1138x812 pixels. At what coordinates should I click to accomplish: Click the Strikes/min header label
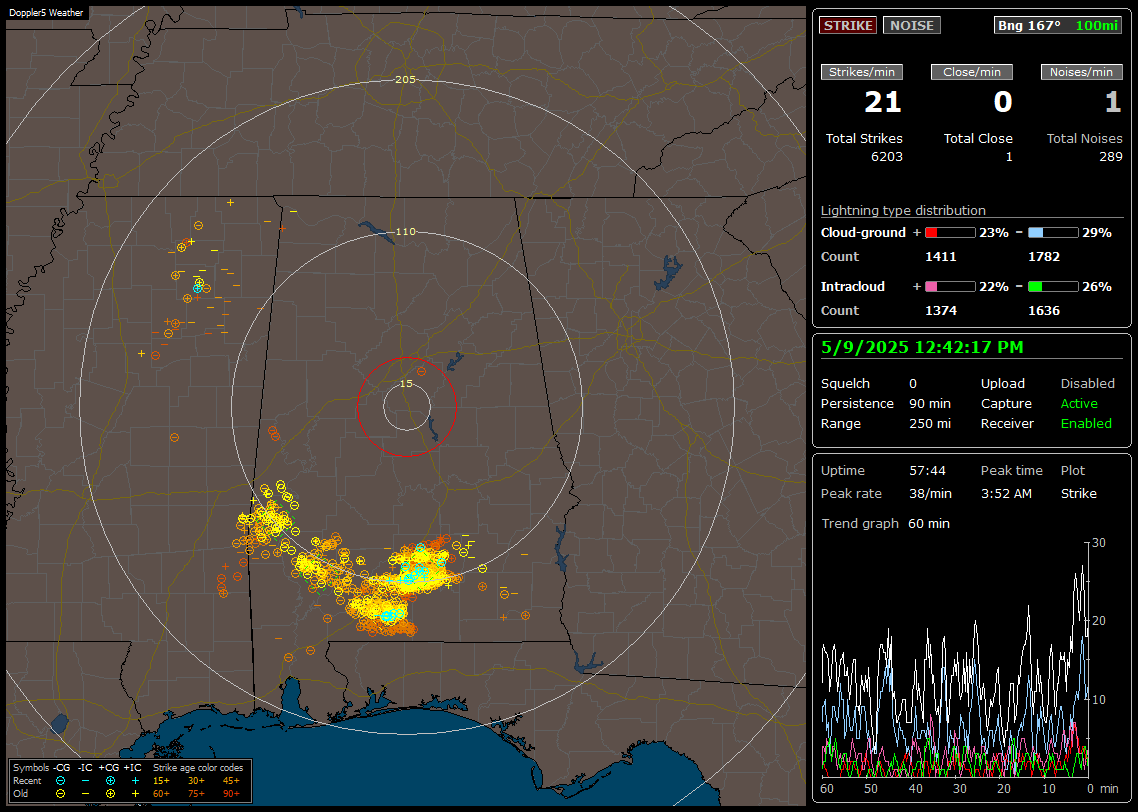[x=861, y=72]
